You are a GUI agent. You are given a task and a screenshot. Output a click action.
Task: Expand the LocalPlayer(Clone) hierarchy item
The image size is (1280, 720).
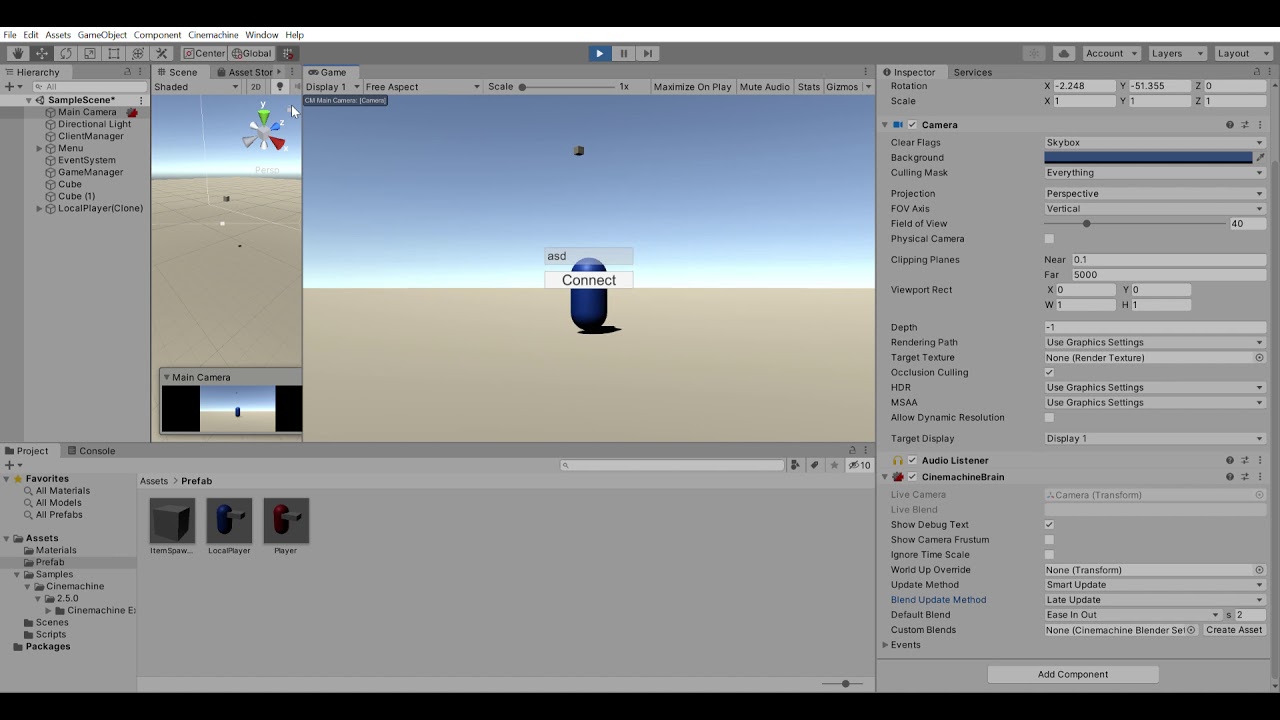tap(38, 208)
